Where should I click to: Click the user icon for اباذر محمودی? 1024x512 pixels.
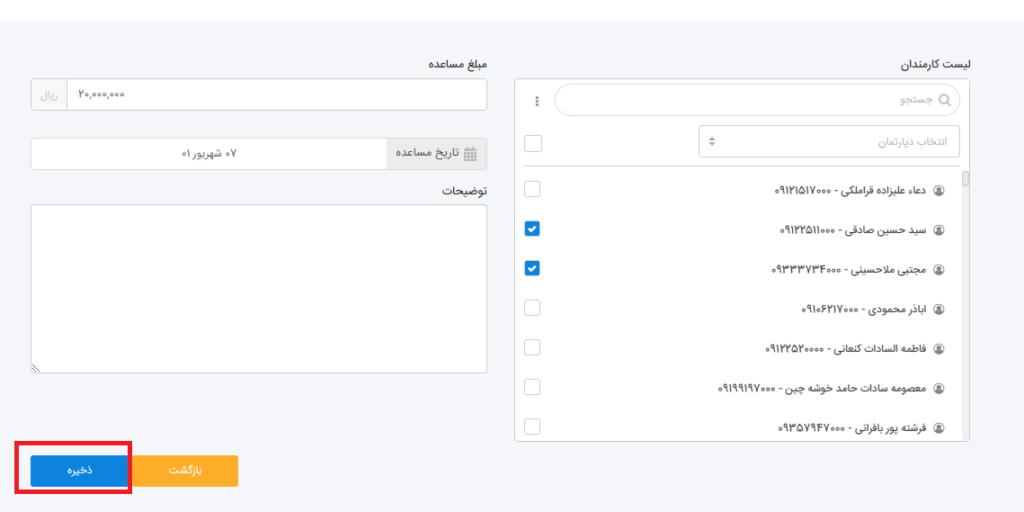coord(938,309)
